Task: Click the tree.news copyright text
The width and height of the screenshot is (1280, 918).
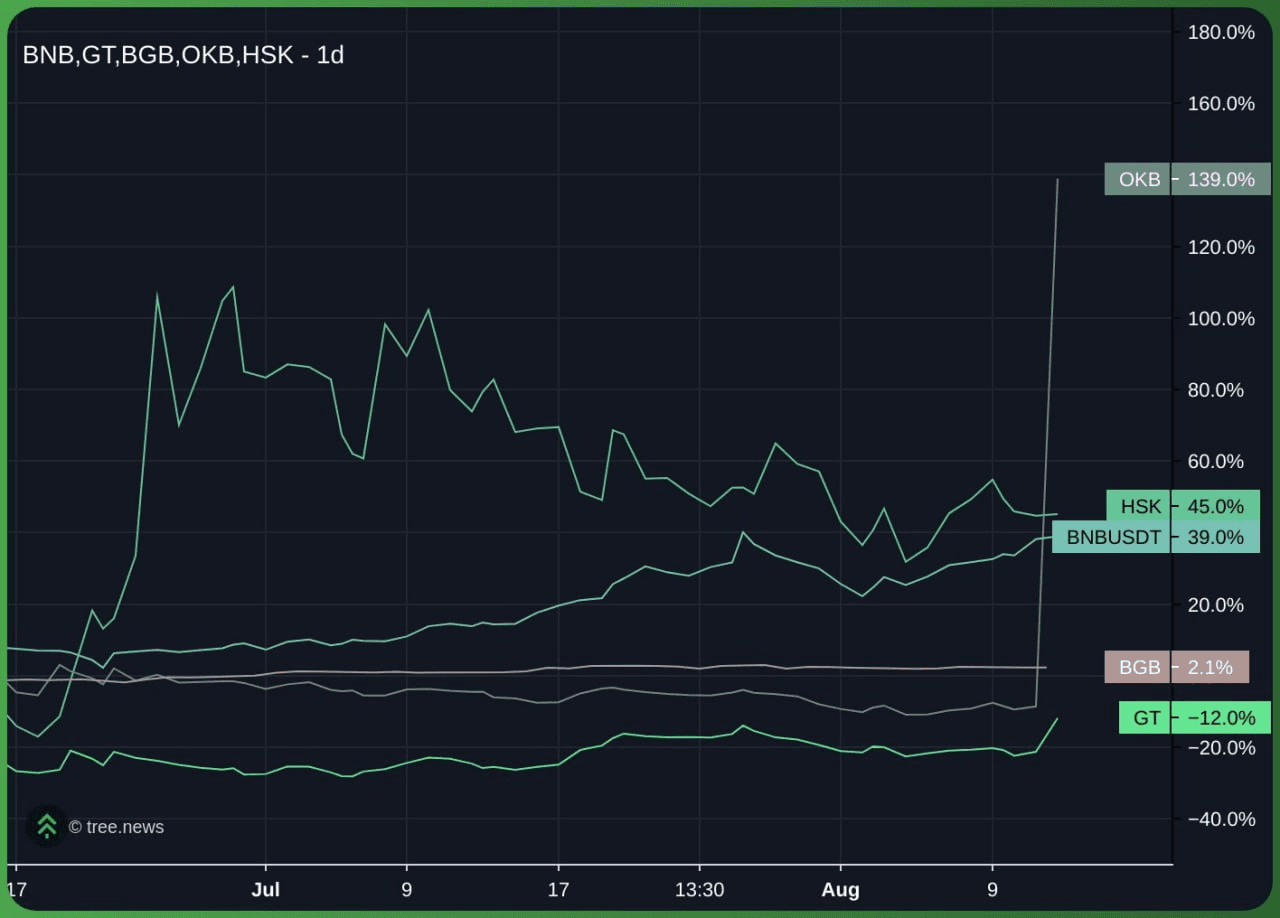Action: point(116,827)
